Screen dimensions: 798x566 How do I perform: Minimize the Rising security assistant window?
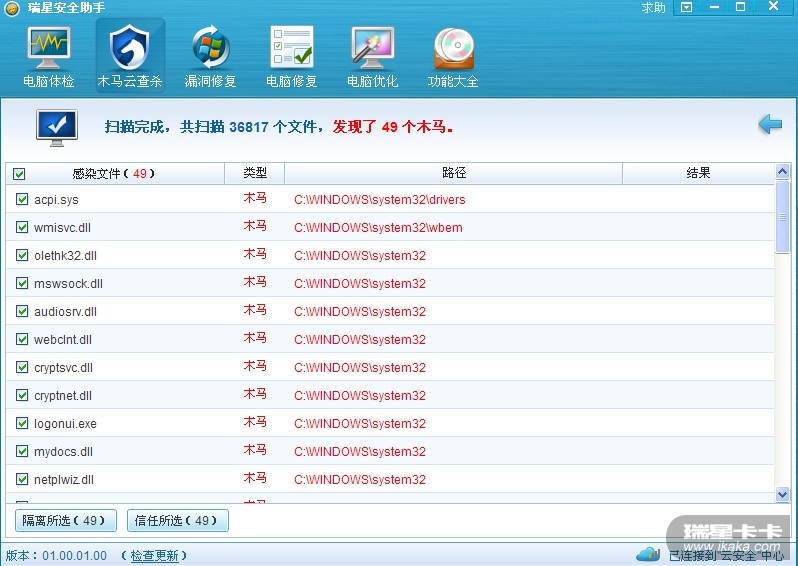(714, 7)
